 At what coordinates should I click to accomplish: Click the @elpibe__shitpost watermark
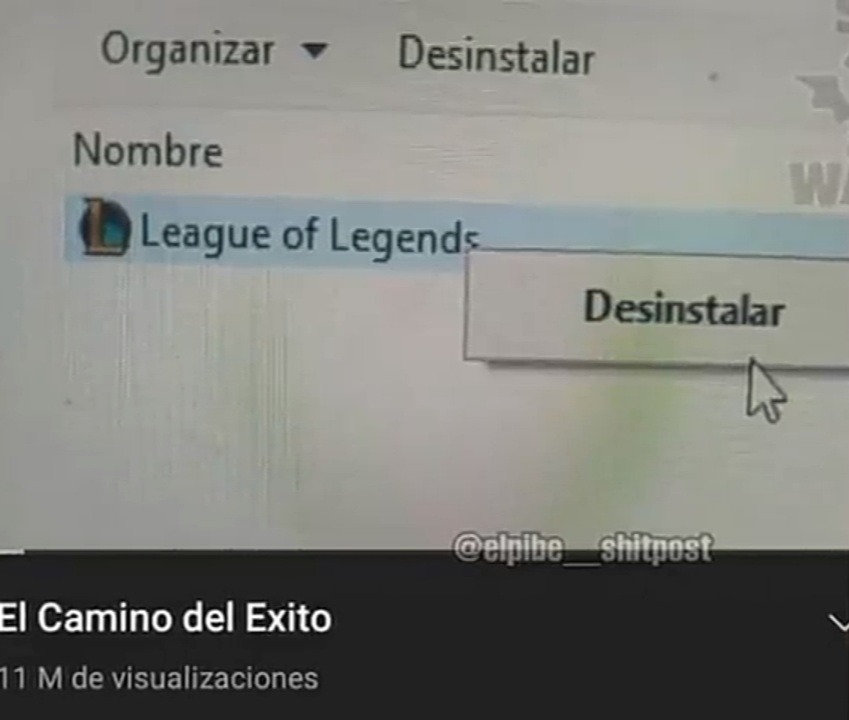point(583,548)
